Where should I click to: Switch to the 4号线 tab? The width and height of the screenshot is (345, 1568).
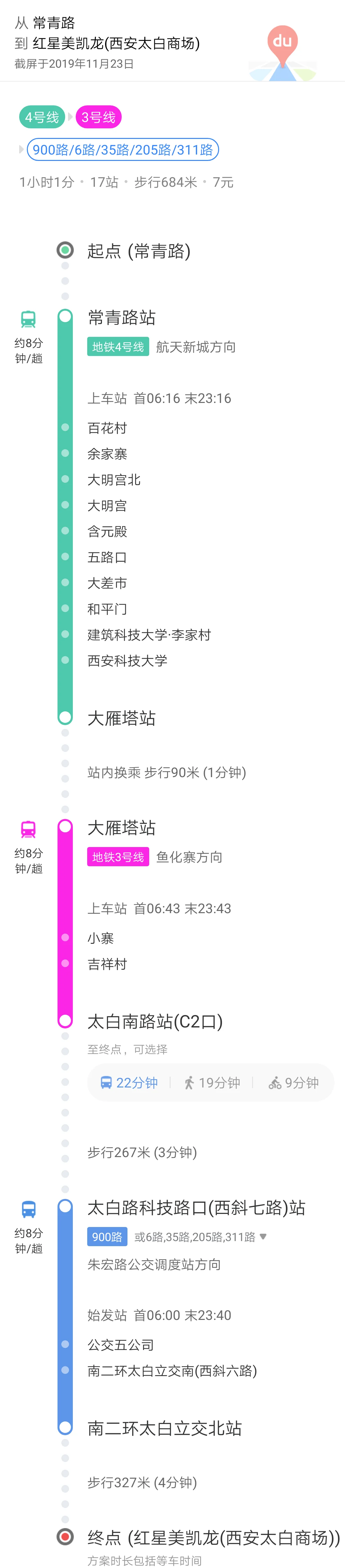pos(42,116)
